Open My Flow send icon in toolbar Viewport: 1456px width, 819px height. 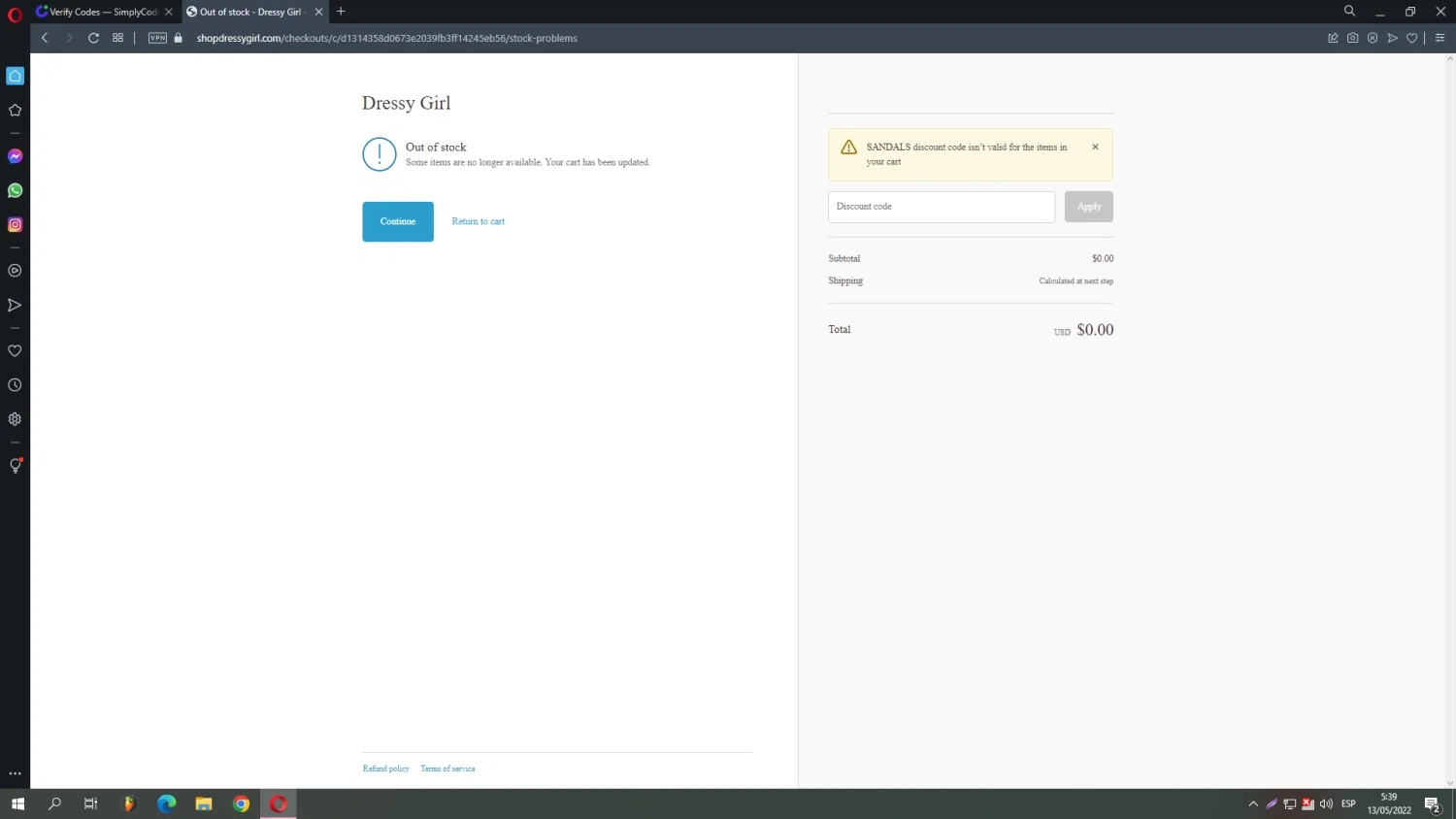tap(1392, 38)
